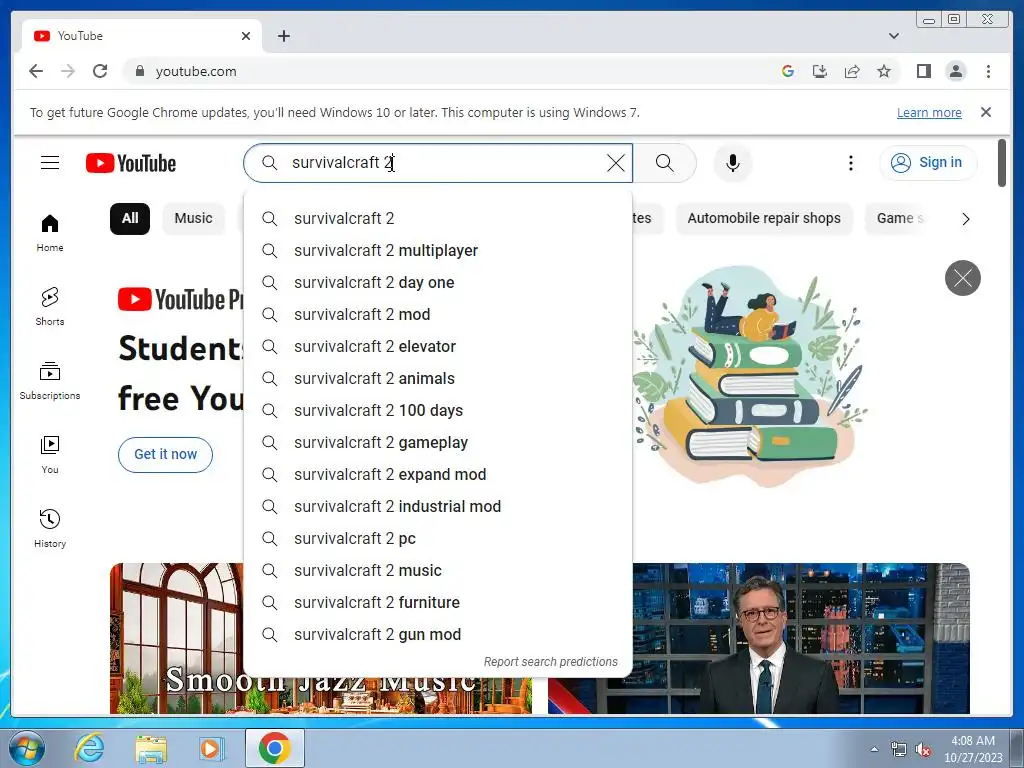Show hidden tray icons arrow
The image size is (1024, 768).
click(874, 749)
